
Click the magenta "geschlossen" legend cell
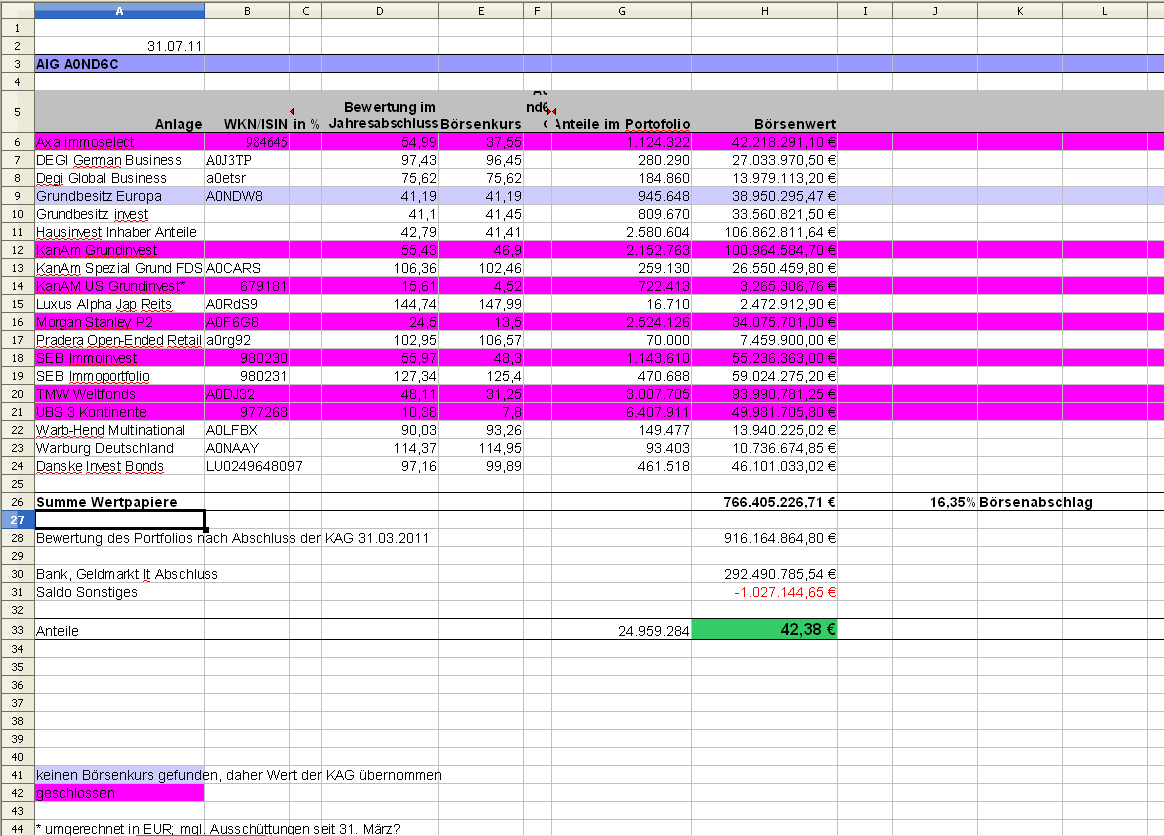tap(118, 793)
